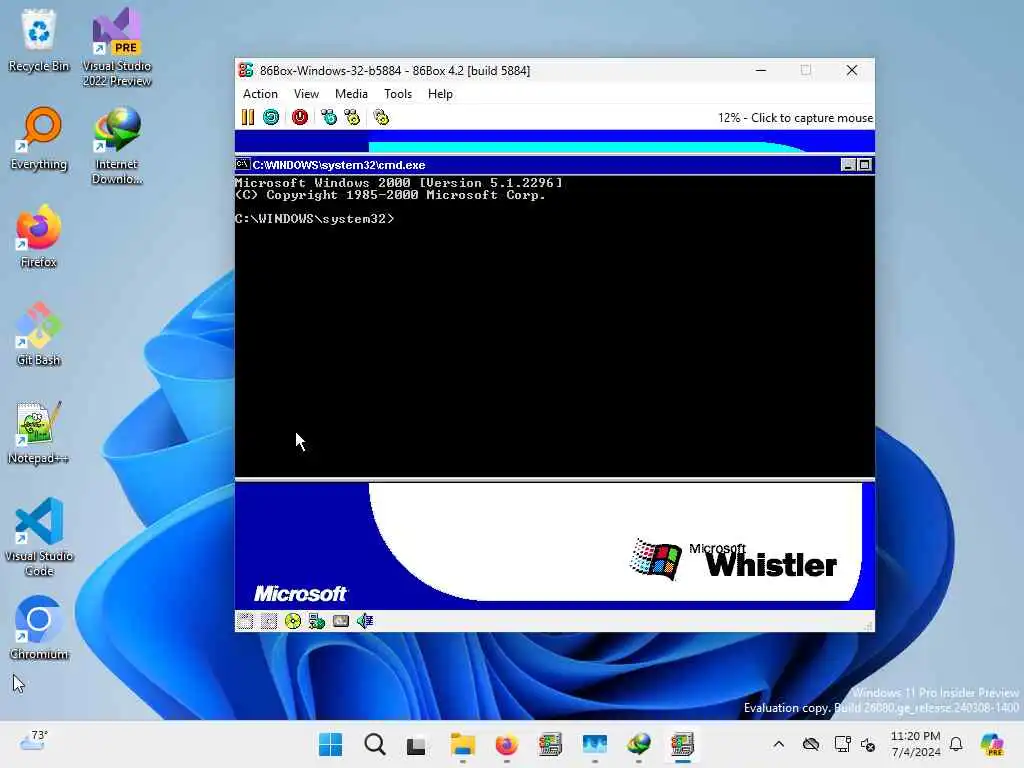Click the hard disk status icon
This screenshot has height=768, width=1024.
[341, 621]
